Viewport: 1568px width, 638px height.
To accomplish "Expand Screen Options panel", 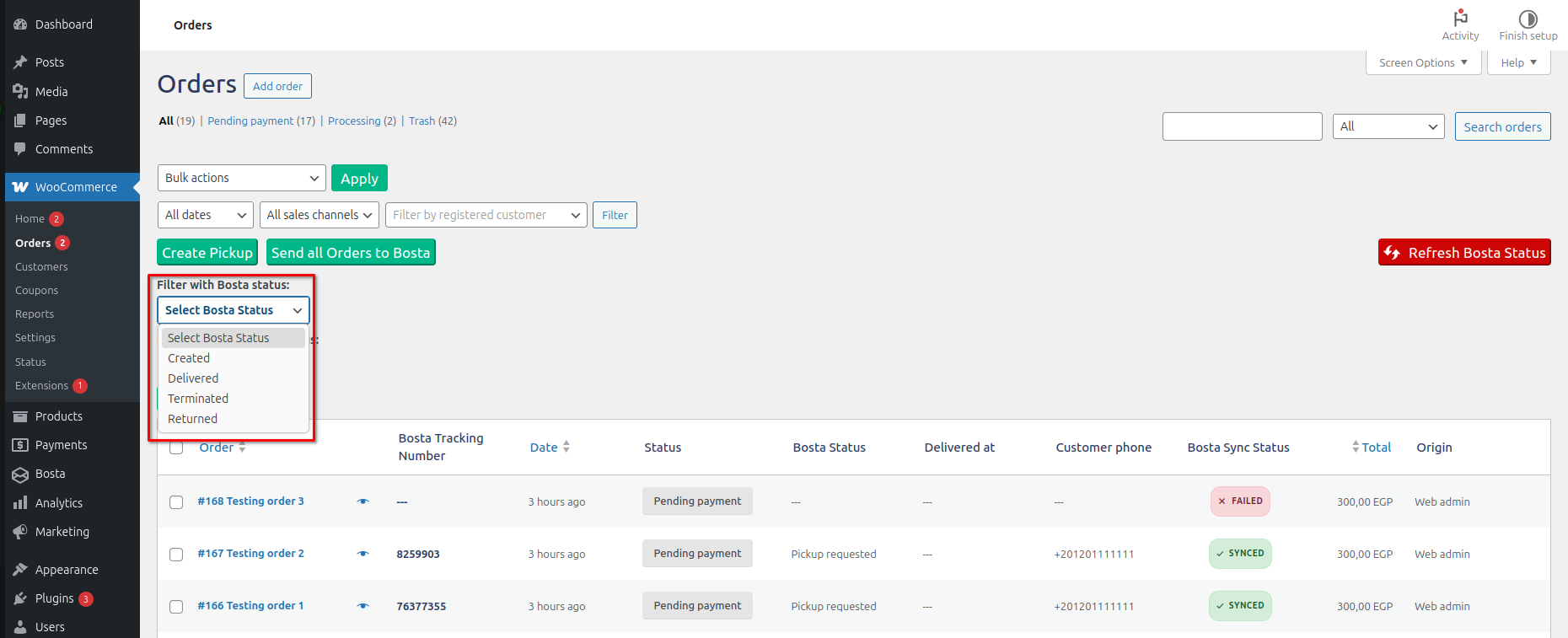I will point(1424,62).
